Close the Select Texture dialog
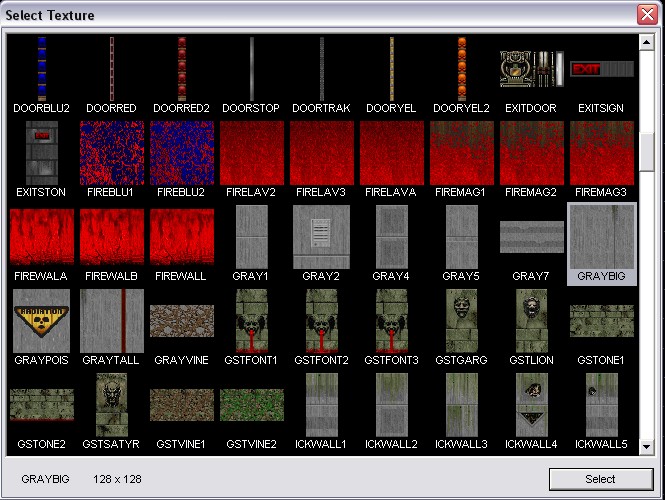The image size is (665, 500). (647, 14)
